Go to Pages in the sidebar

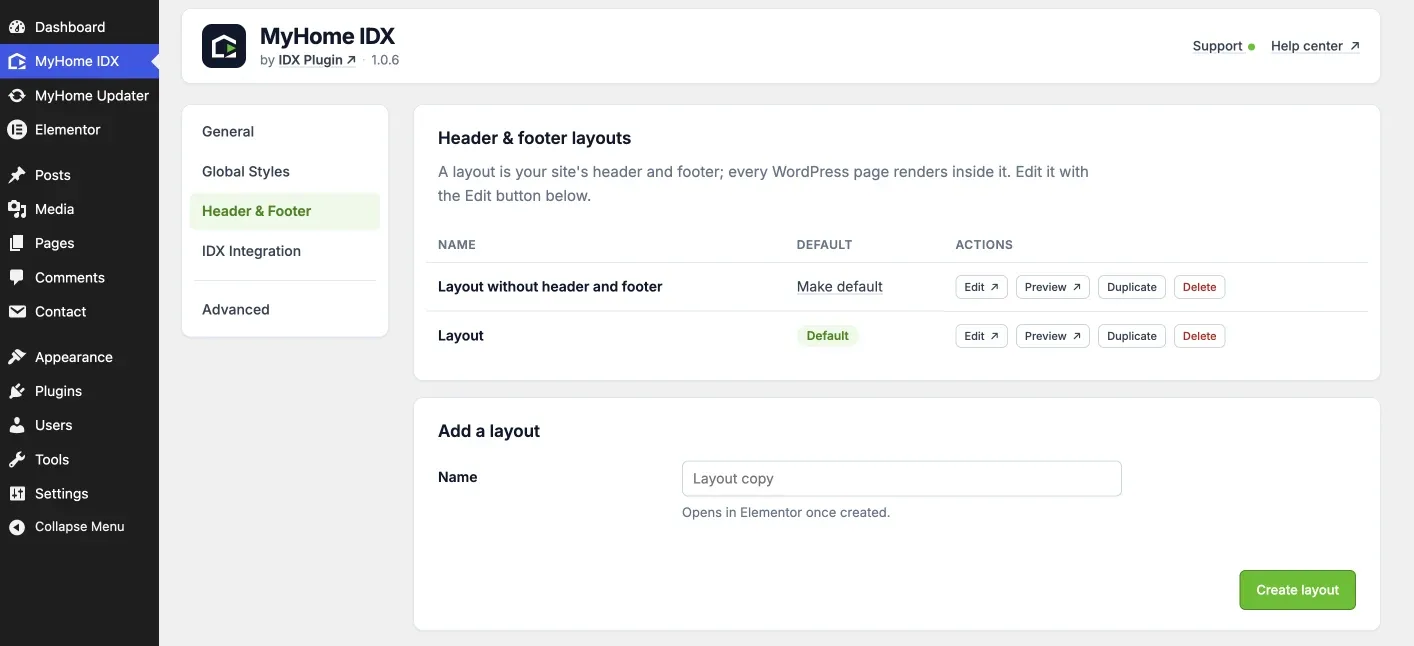tap(79, 243)
